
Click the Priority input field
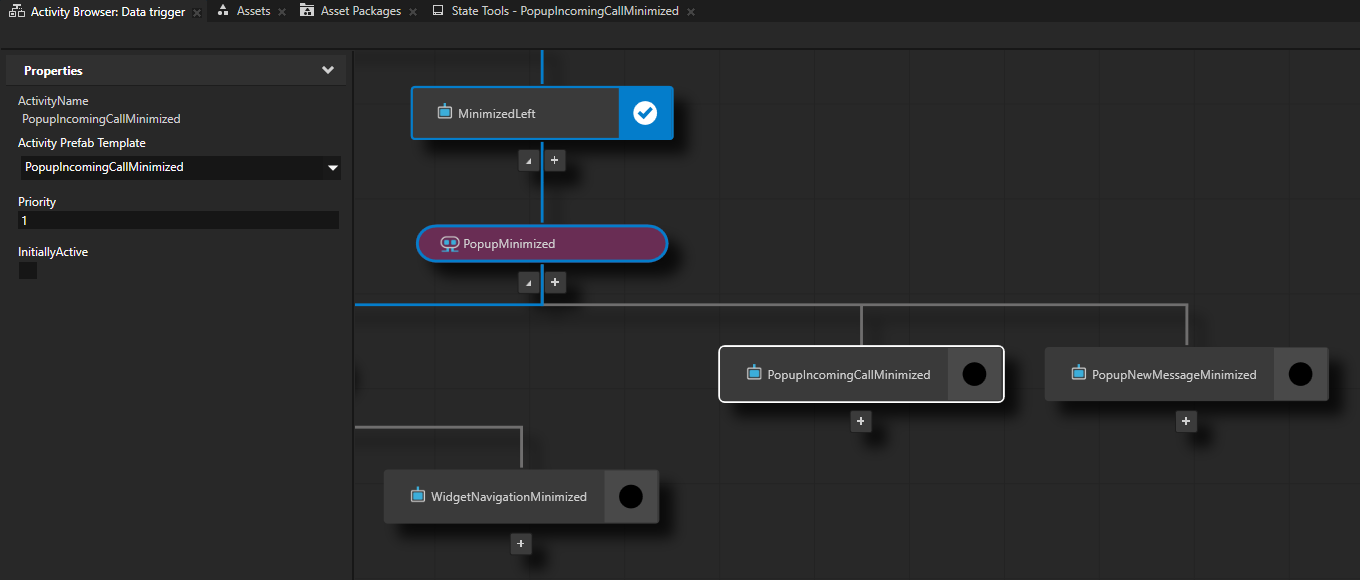tap(178, 220)
